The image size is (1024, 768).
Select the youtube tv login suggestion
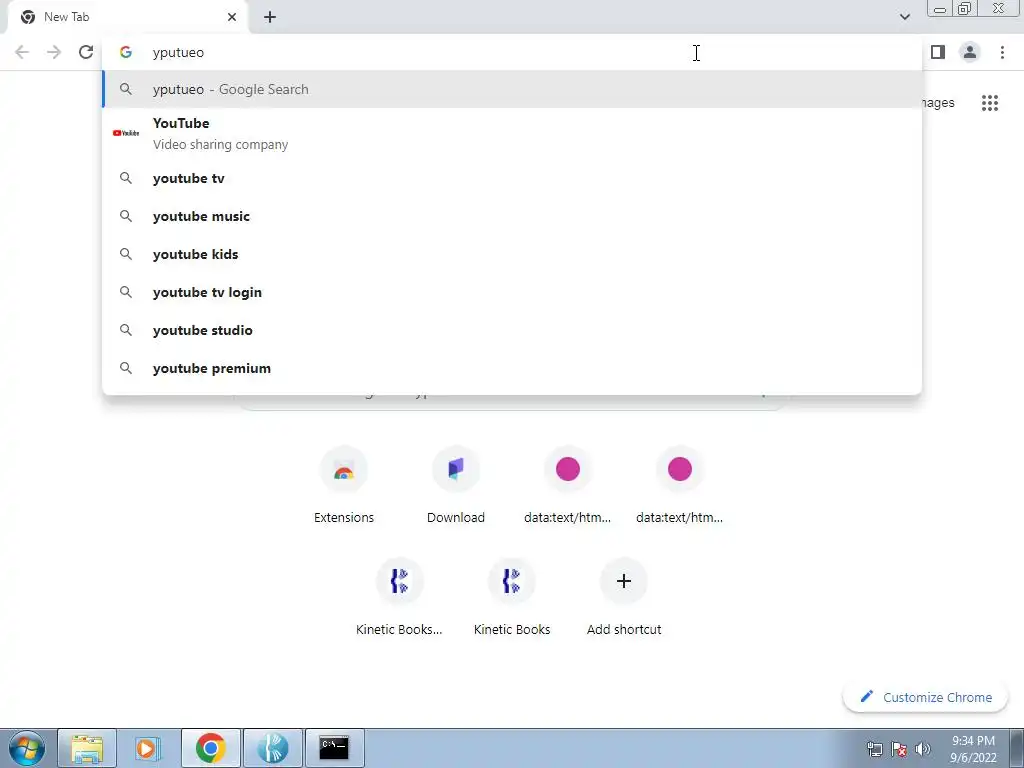coord(512,292)
